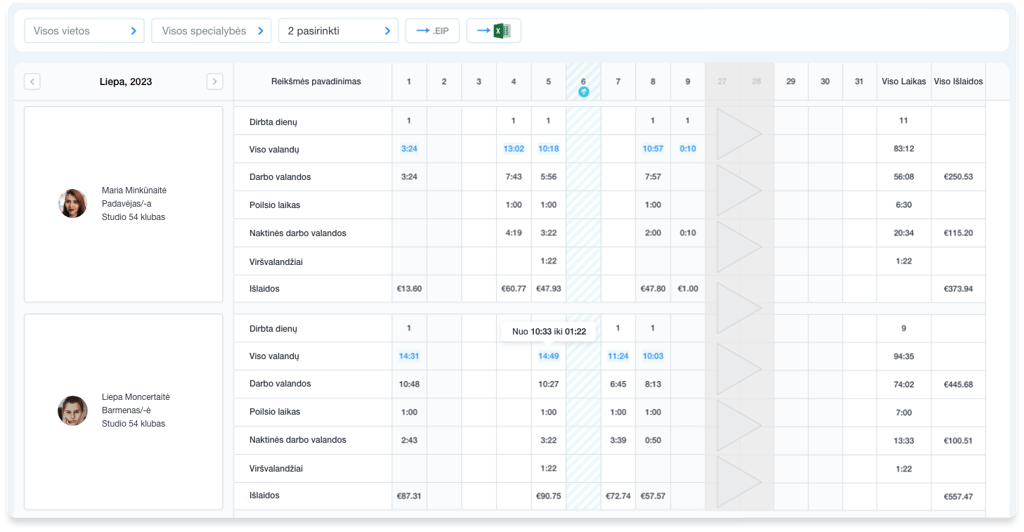Select the Viso Laikas column header
This screenshot has width=1024, height=532.
[x=903, y=81]
